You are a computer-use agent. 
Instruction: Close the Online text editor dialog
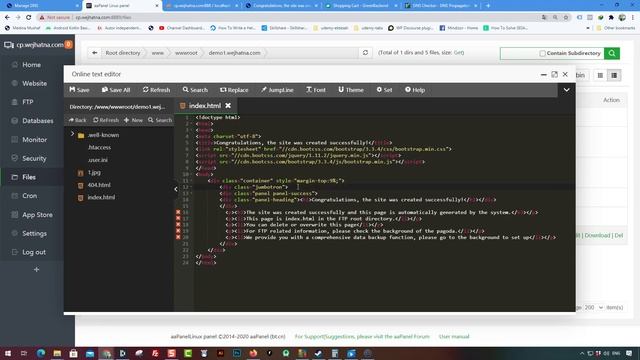click(565, 74)
